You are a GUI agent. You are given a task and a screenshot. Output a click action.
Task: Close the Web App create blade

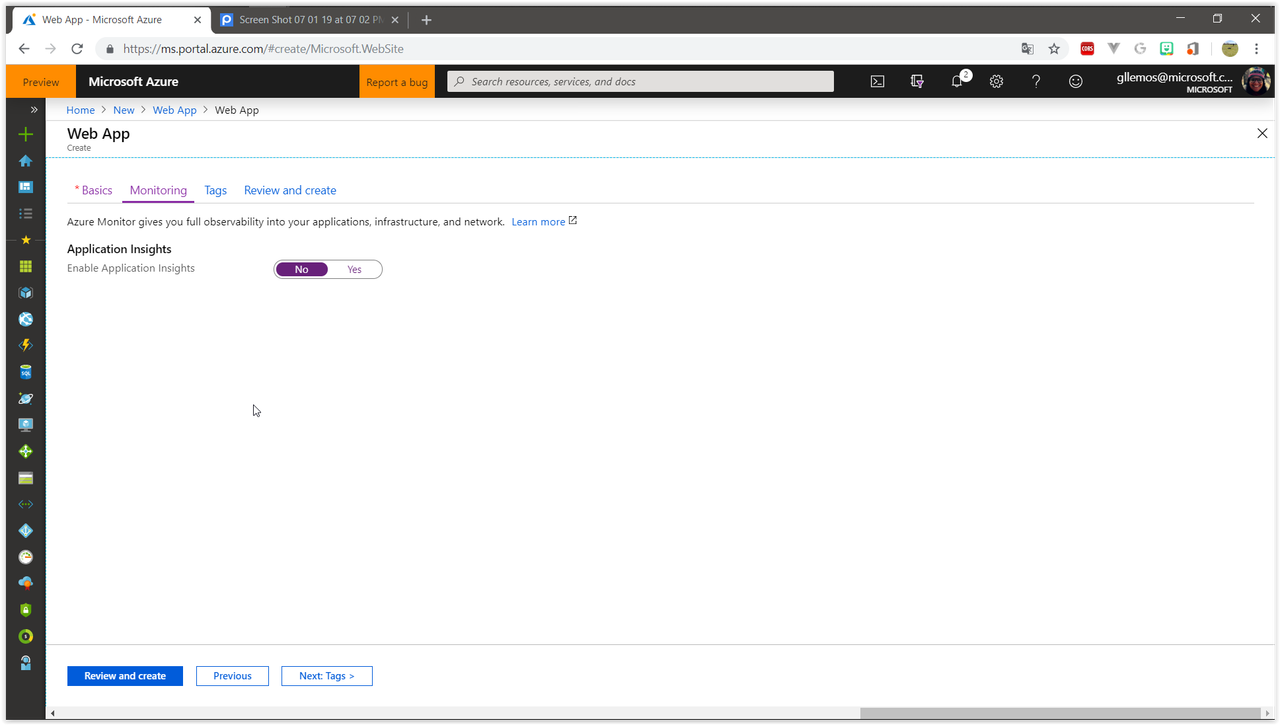(1262, 133)
